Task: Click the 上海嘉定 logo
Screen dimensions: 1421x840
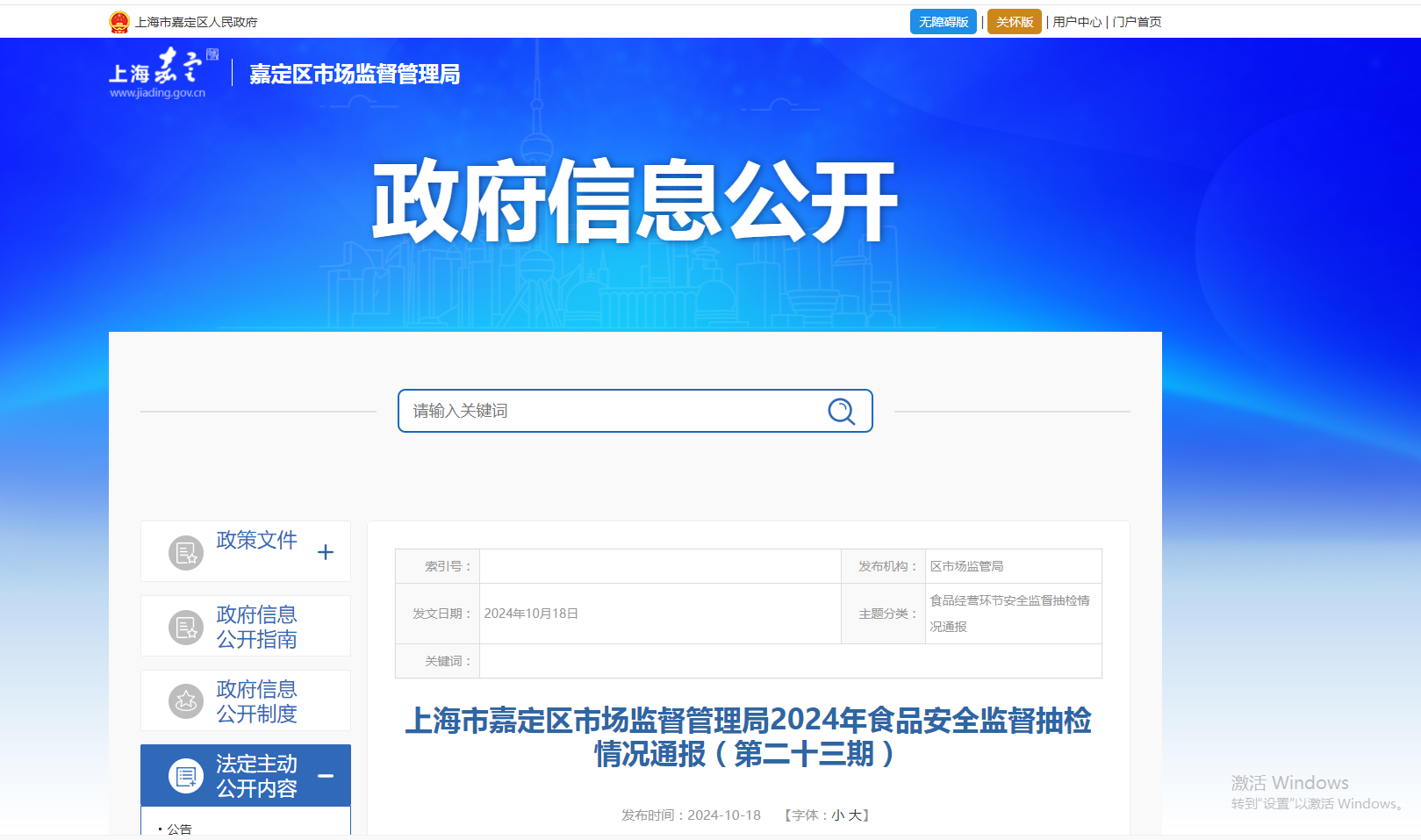Action: 163,73
